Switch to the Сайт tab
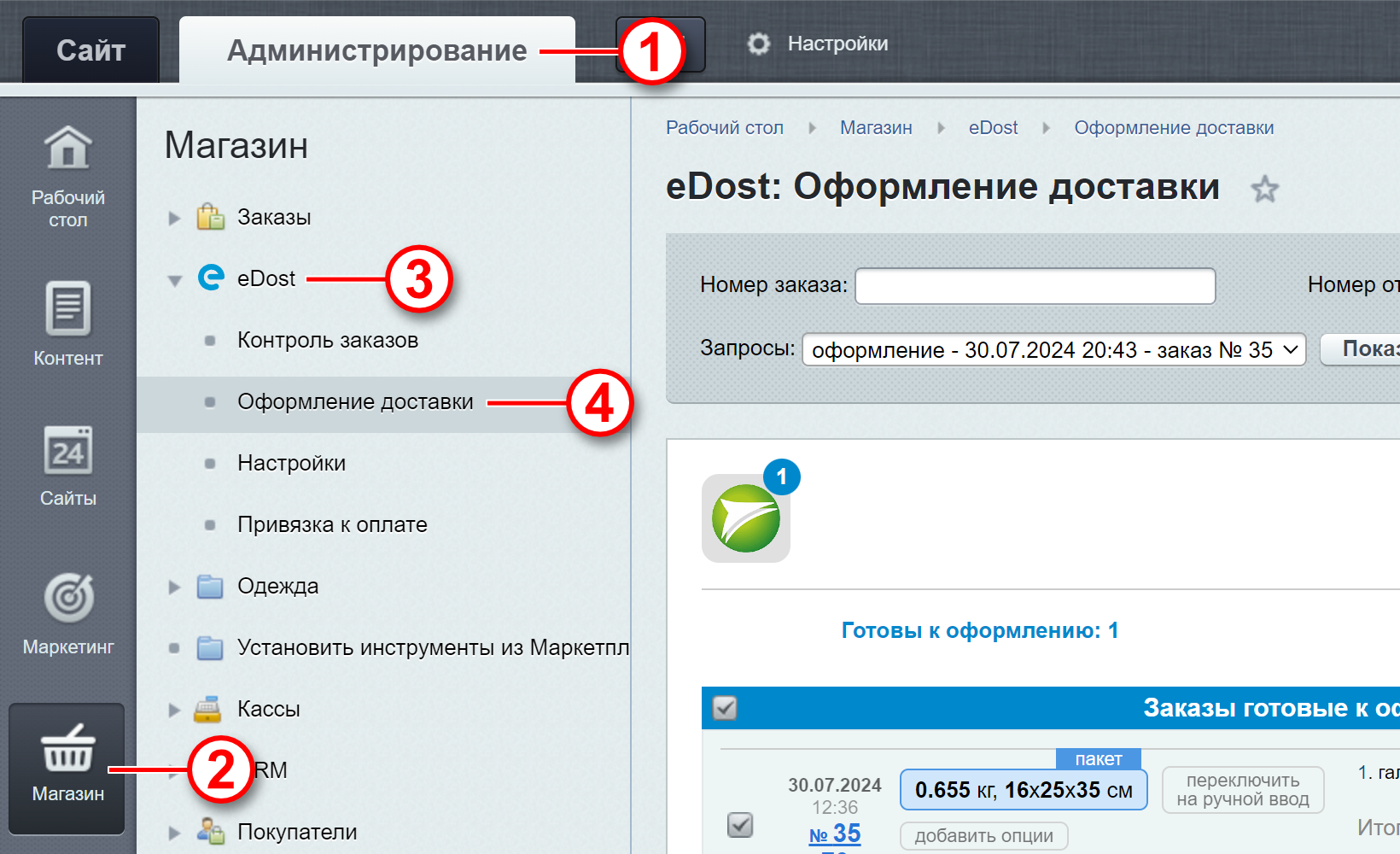The image size is (1400, 854). pyautogui.click(x=90, y=50)
